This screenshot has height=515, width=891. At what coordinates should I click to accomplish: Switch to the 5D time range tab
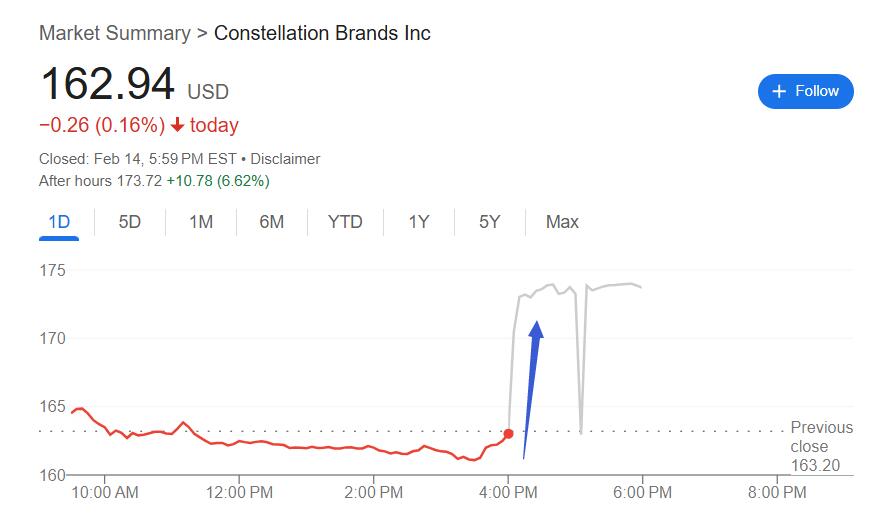[130, 222]
